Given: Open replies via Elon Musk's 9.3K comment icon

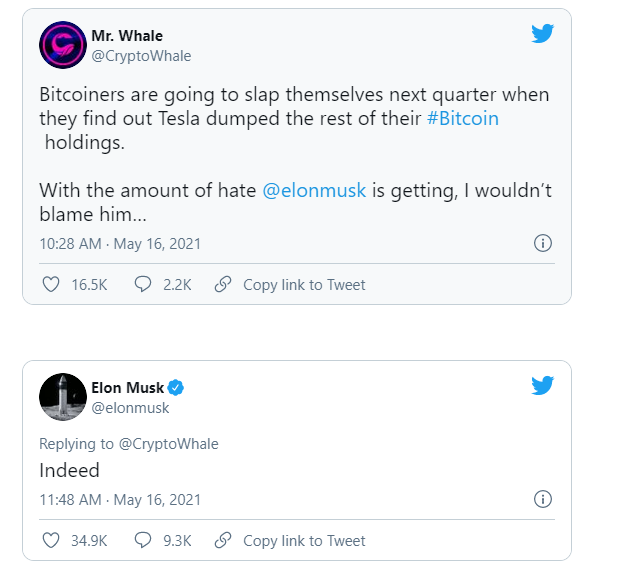Looking at the screenshot, I should point(143,541).
